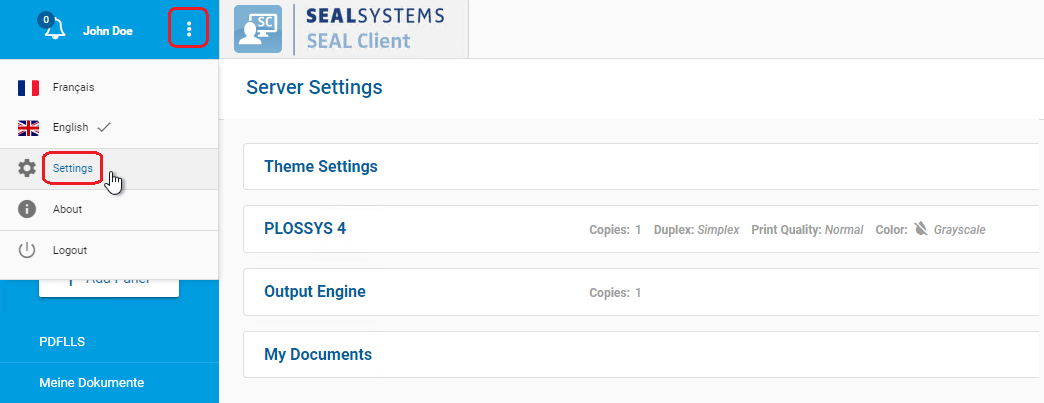Image resolution: width=1044 pixels, height=403 pixels.
Task: Select Français language option
Action: 74,88
